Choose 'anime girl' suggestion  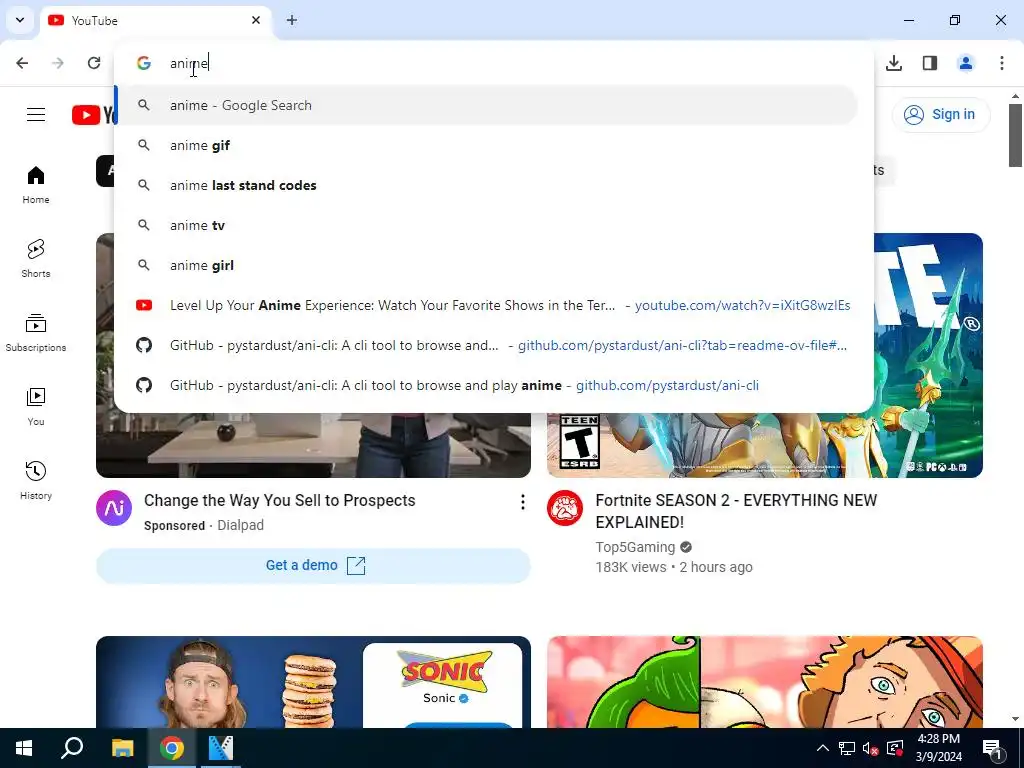[x=486, y=265]
